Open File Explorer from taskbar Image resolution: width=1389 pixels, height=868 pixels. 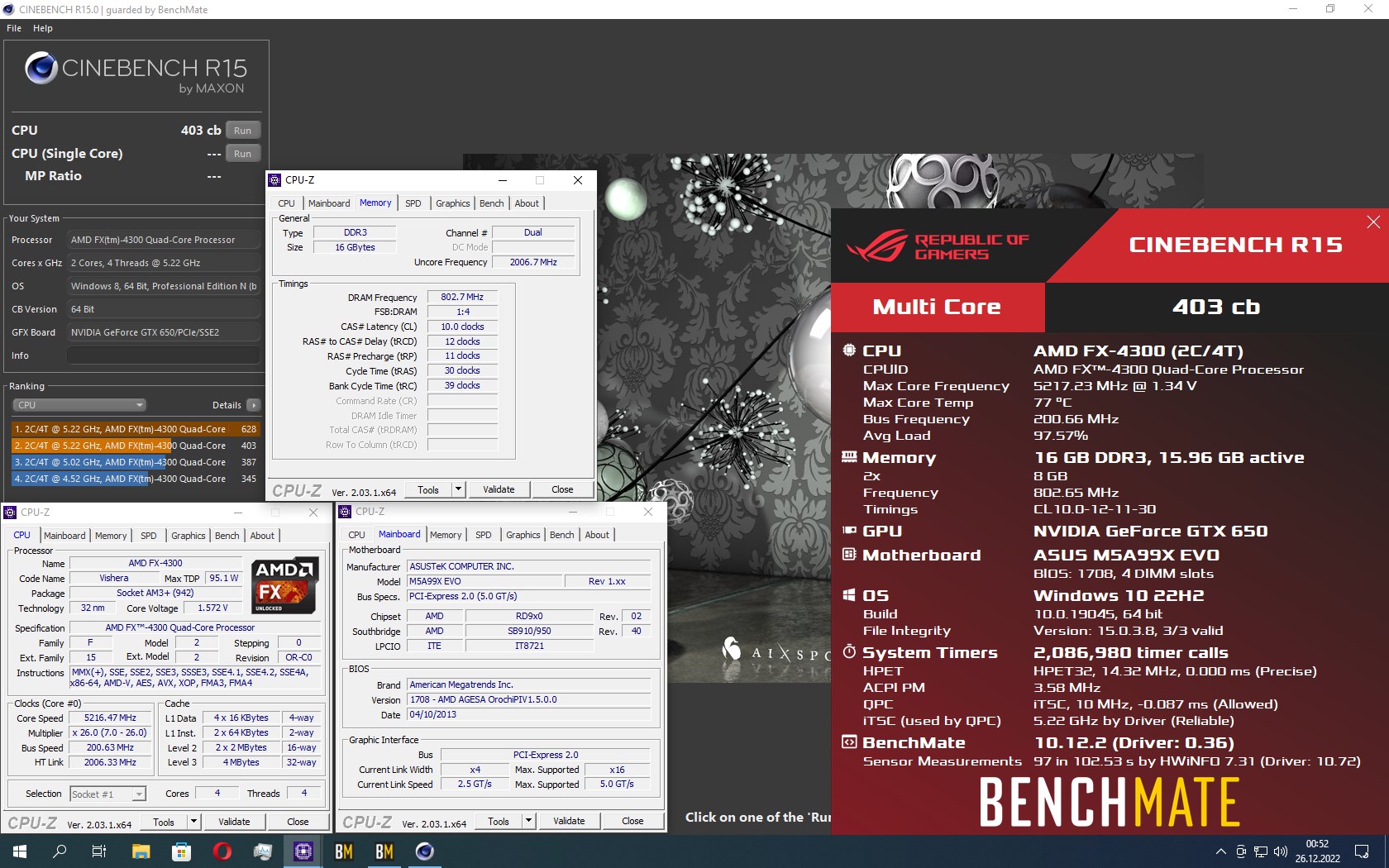141,851
